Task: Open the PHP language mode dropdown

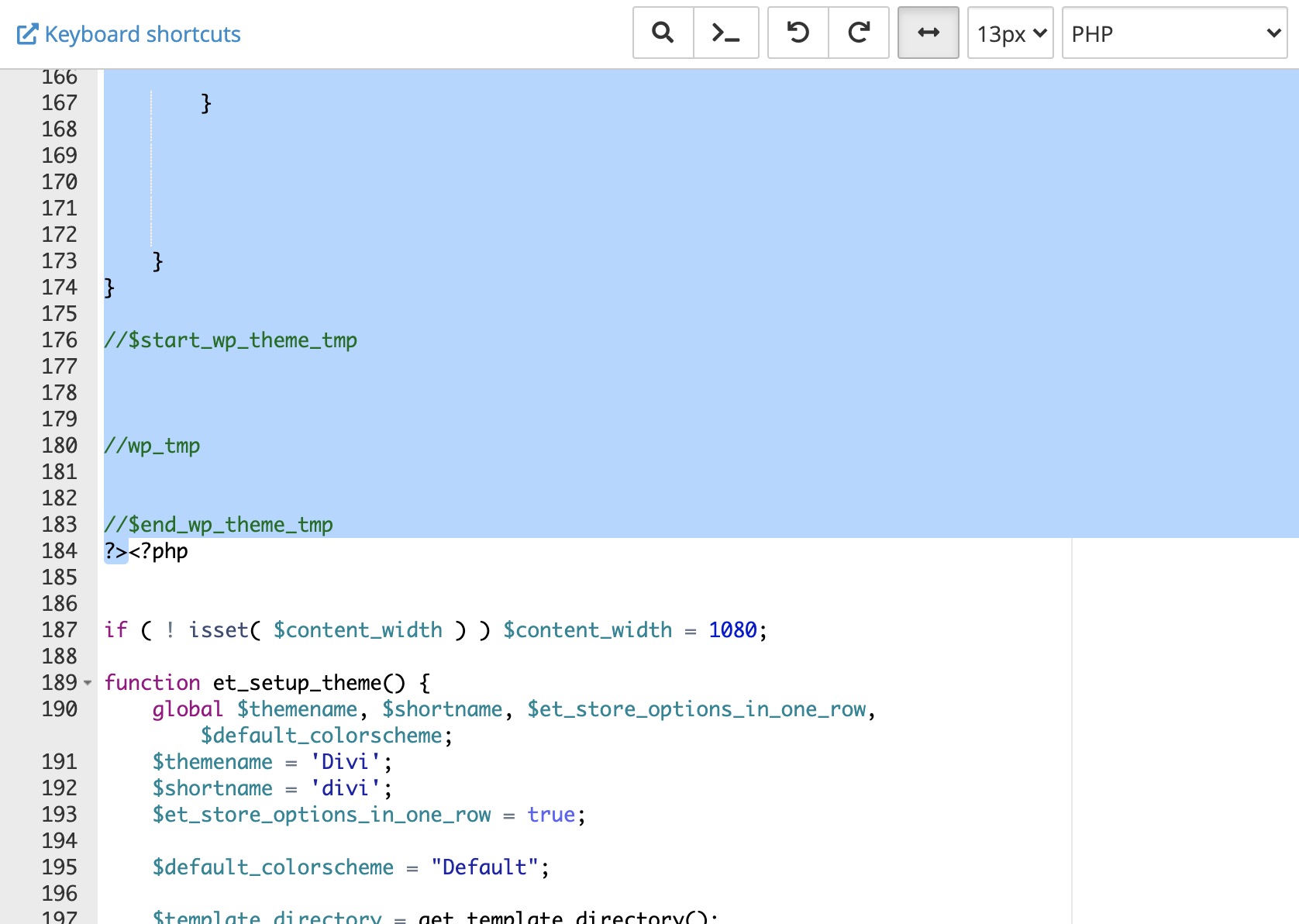Action: coord(1174,33)
